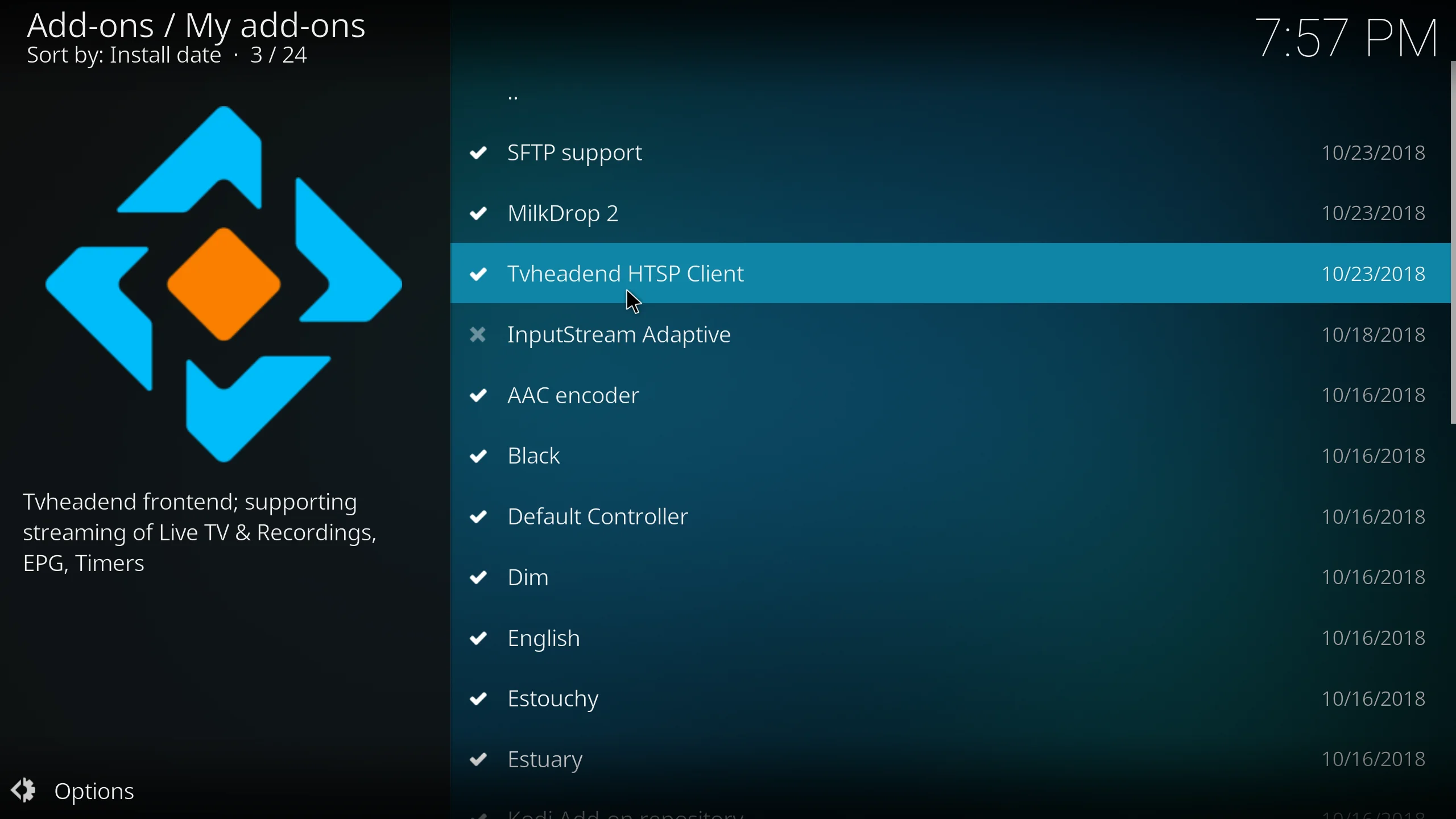Click the checkmark icon beside Estuary

pyautogui.click(x=479, y=760)
